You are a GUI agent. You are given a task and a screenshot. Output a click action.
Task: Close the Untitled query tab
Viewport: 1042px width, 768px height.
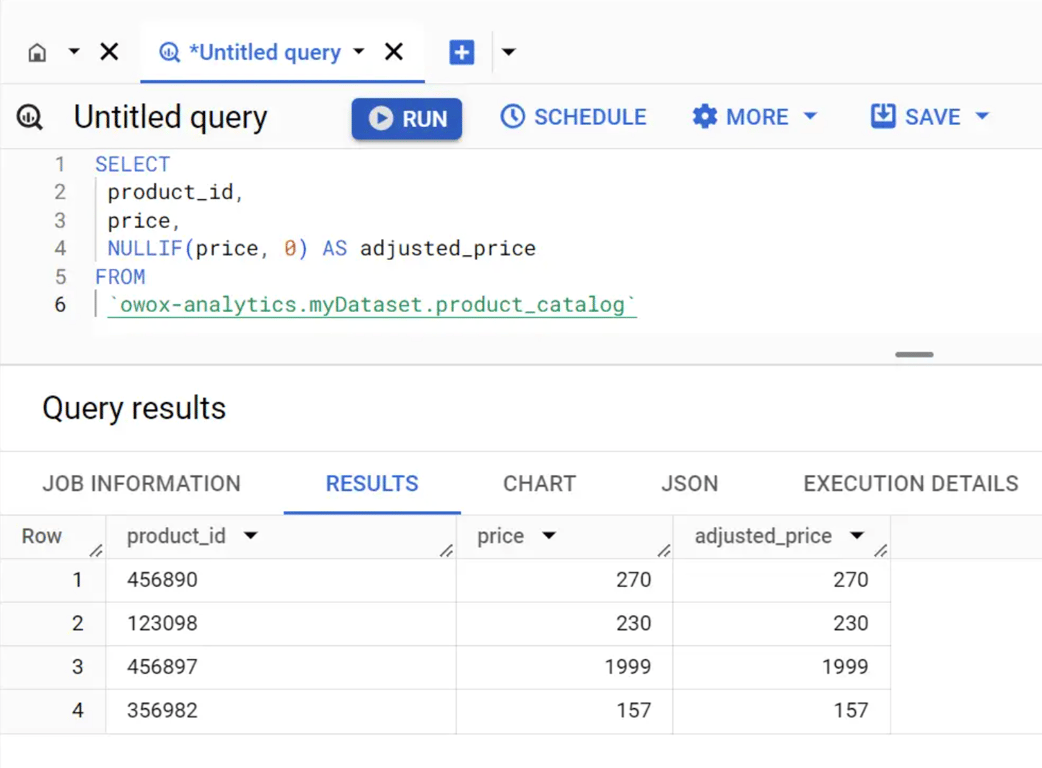point(393,51)
